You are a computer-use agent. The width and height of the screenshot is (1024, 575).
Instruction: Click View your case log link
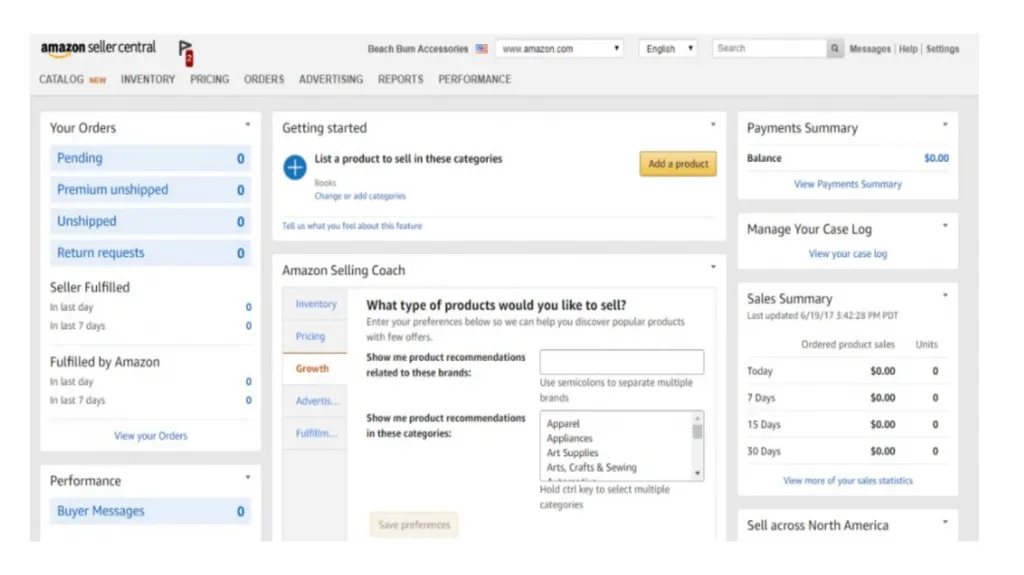(848, 254)
